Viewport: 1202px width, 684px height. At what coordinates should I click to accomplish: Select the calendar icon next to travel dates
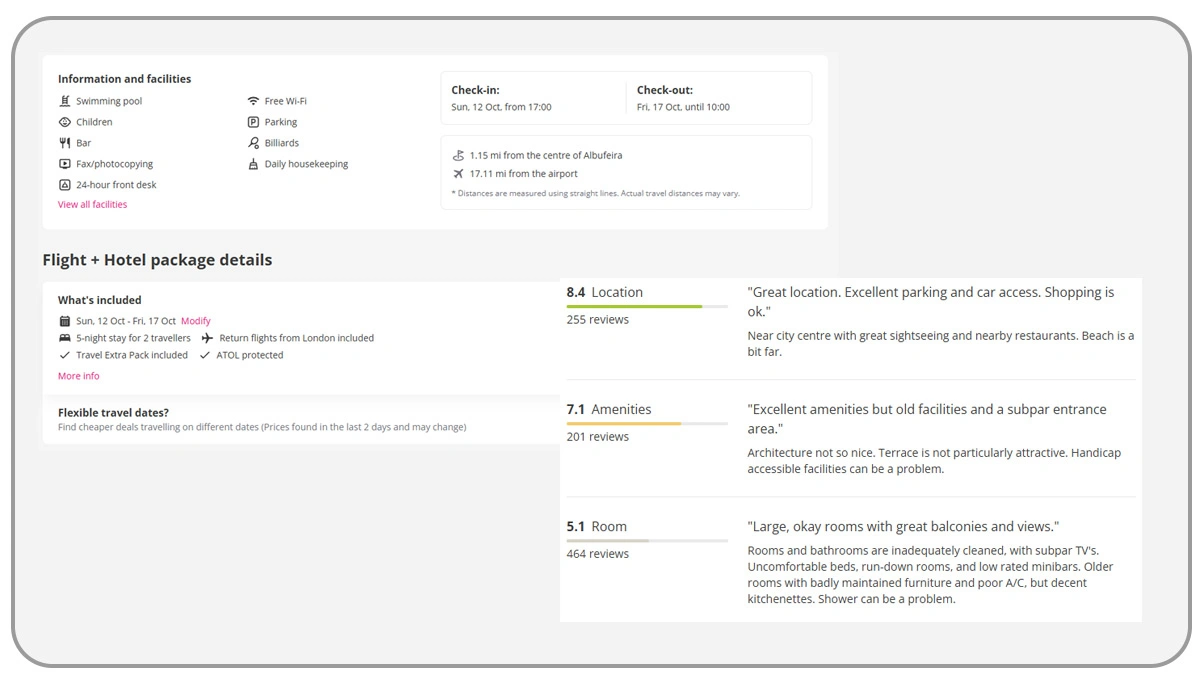63,320
